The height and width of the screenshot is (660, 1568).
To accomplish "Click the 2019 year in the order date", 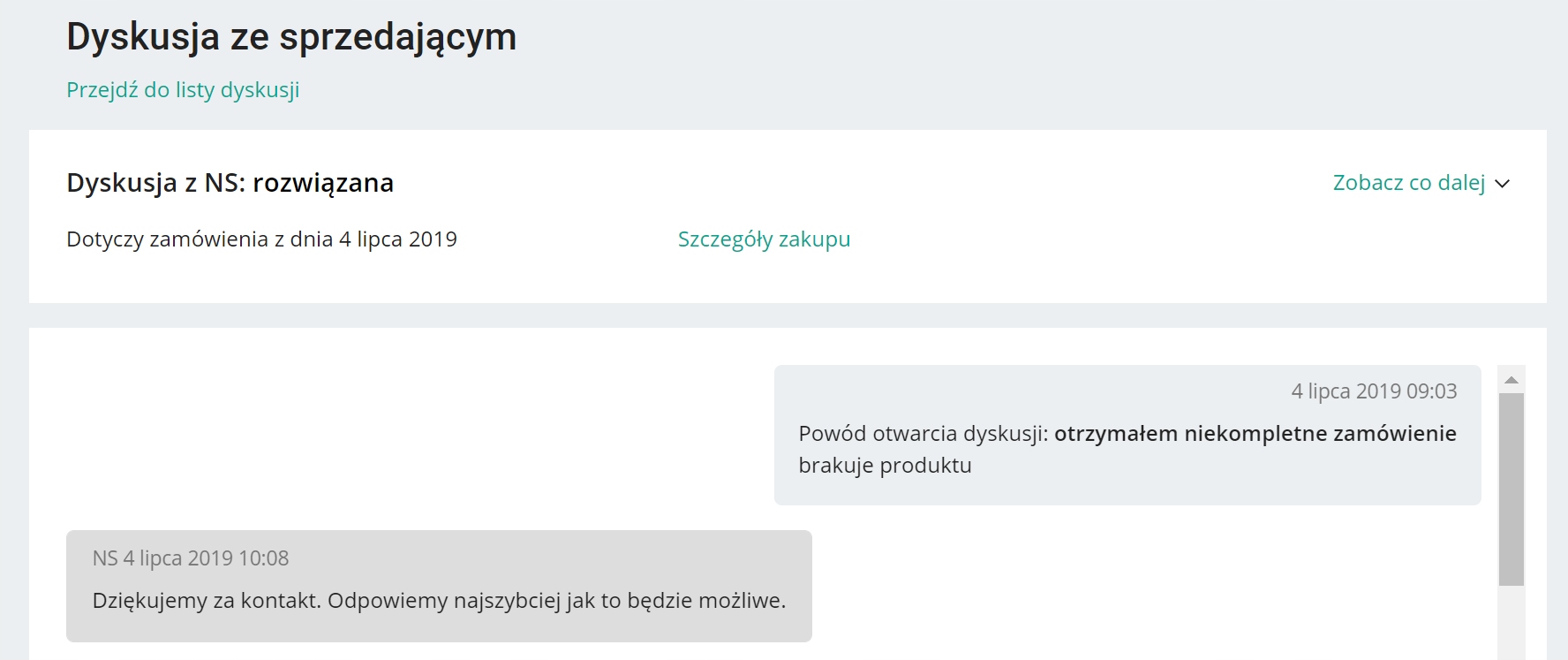I will 433,239.
